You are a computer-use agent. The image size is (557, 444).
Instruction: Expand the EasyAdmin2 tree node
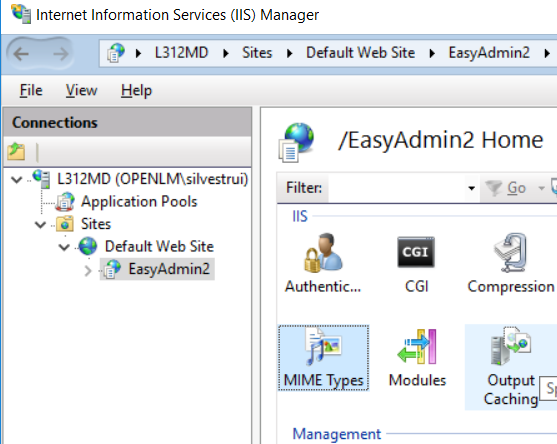[88, 271]
